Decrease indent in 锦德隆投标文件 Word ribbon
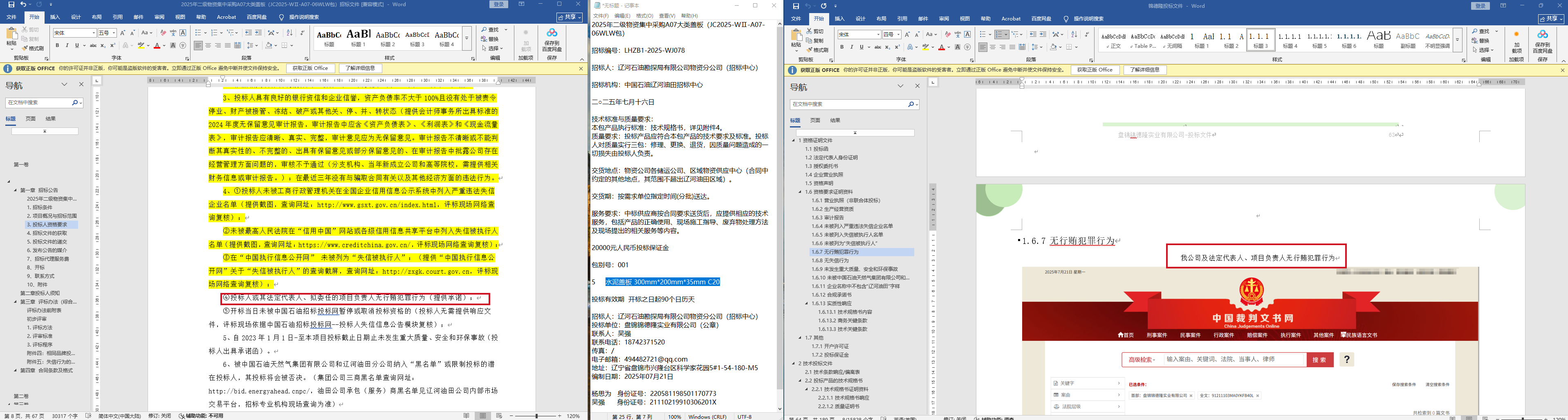The image size is (1568, 420). tap(1033, 35)
